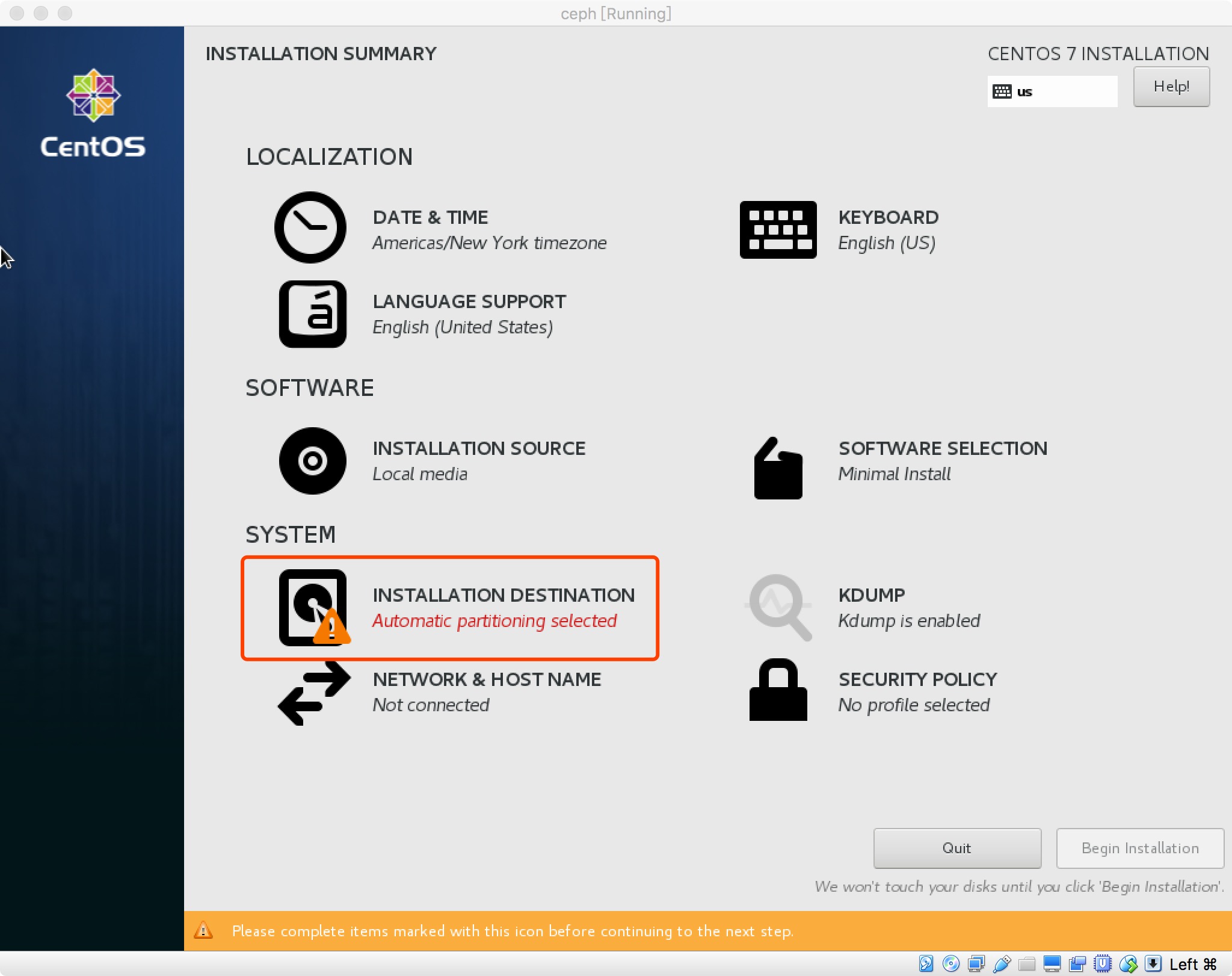Click VirtualBox display status icon
The image size is (1232, 976).
click(1052, 964)
